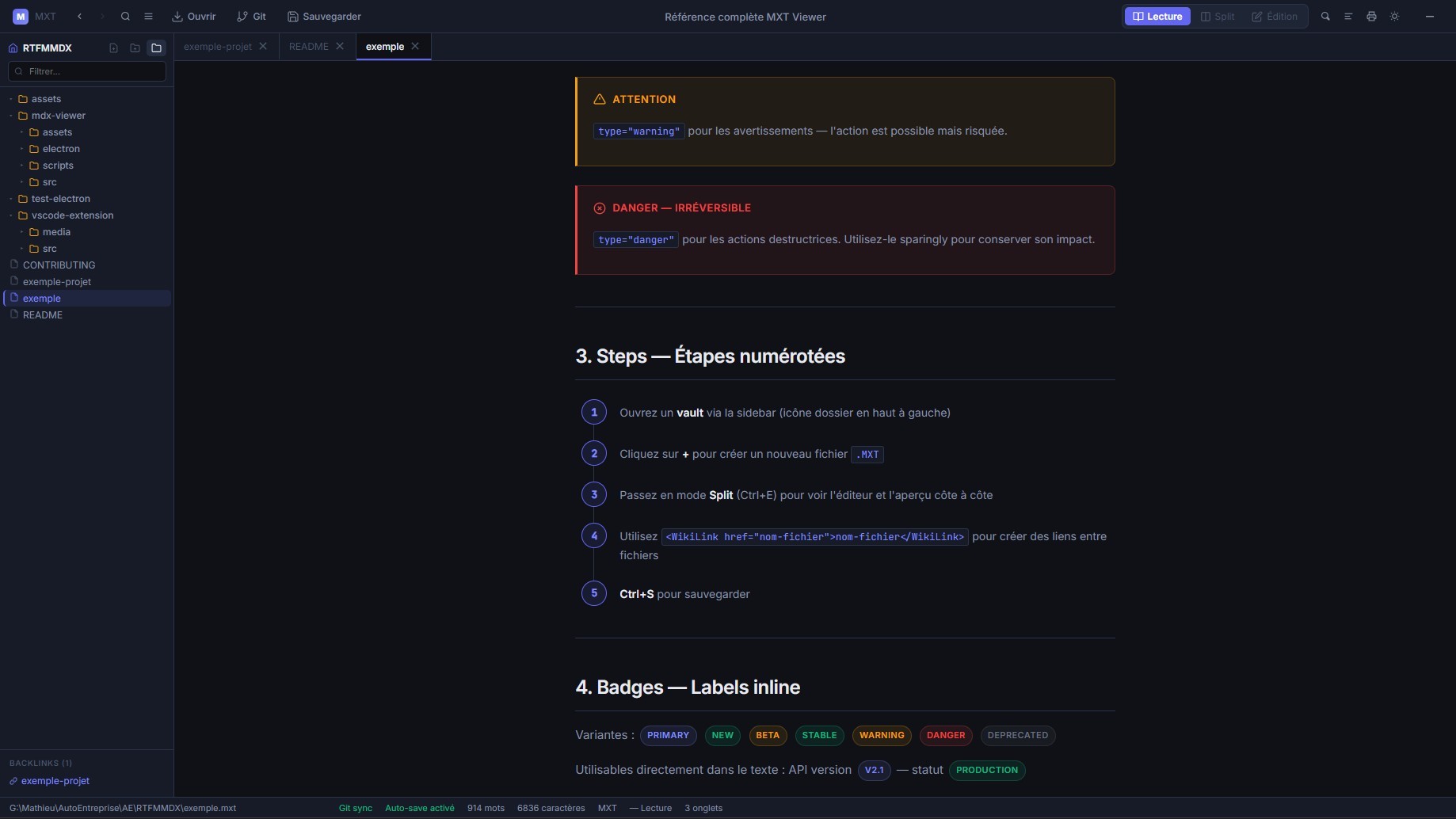Expand the media folder
Image resolution: width=1456 pixels, height=819 pixels.
[87, 232]
